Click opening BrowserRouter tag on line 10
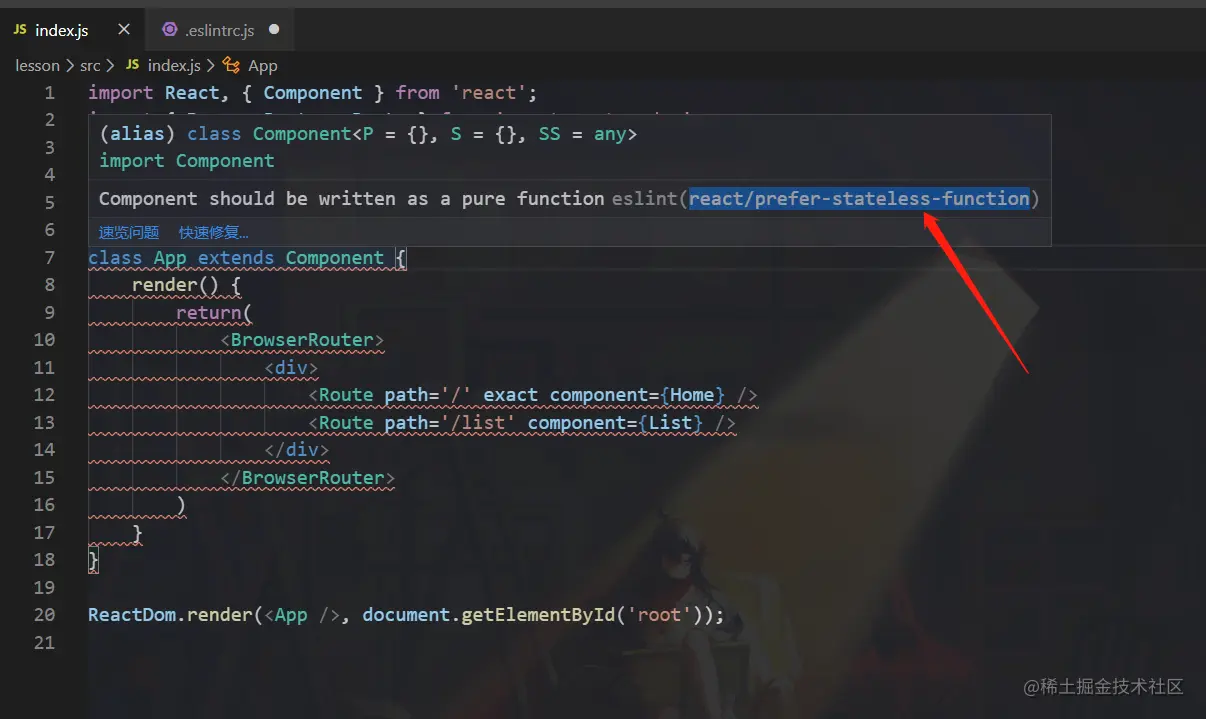The height and width of the screenshot is (719, 1206). coord(302,340)
